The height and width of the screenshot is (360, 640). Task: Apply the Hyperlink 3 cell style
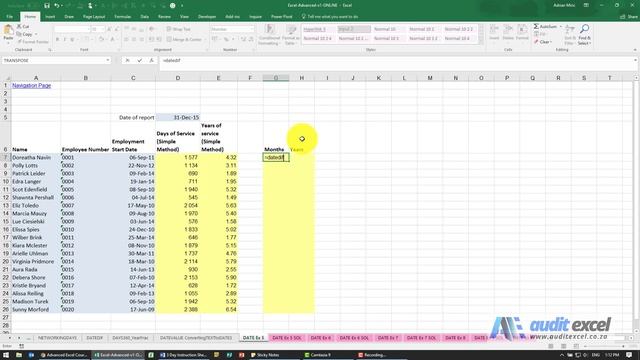point(318,29)
